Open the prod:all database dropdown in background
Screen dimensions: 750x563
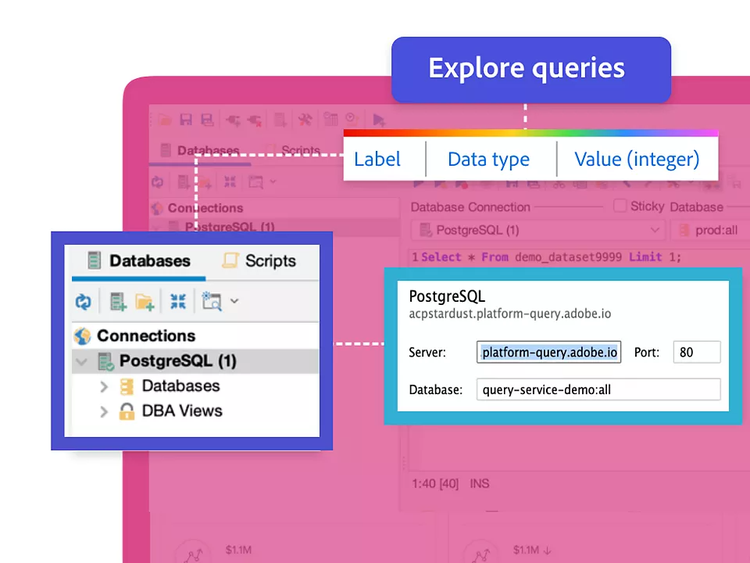tap(710, 231)
